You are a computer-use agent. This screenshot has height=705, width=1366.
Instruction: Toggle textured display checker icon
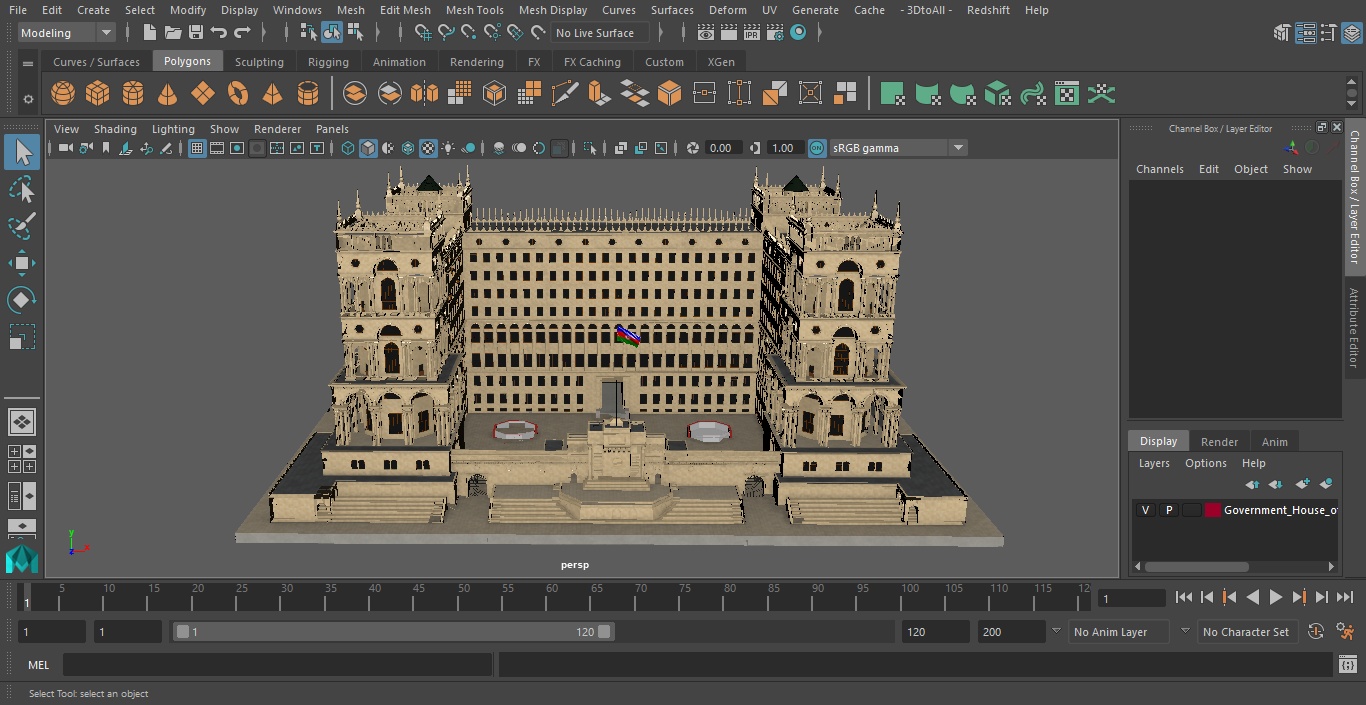pos(428,148)
